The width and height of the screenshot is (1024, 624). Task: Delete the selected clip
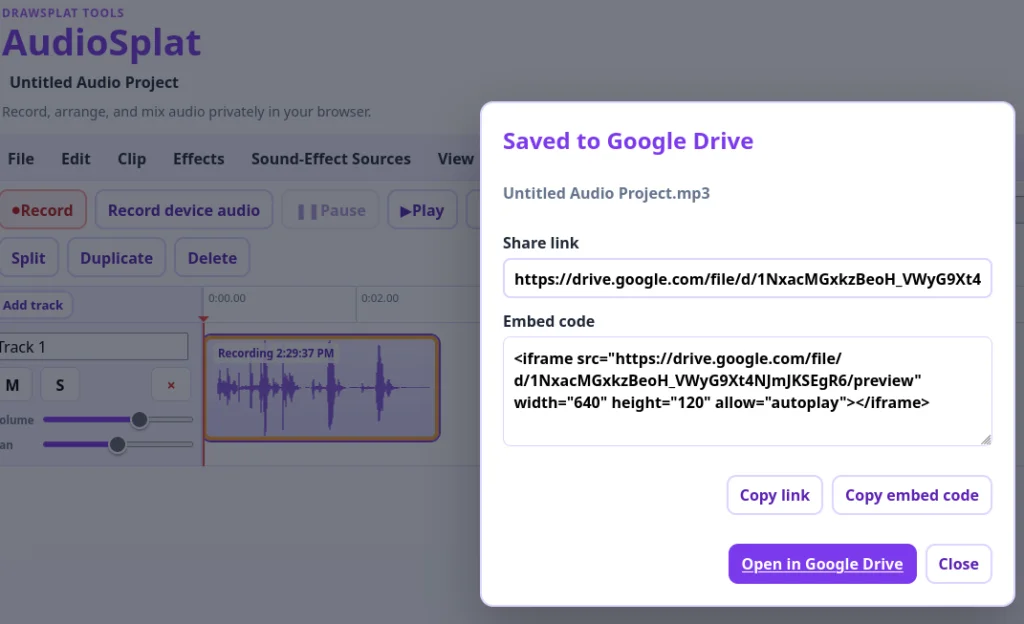tap(212, 258)
